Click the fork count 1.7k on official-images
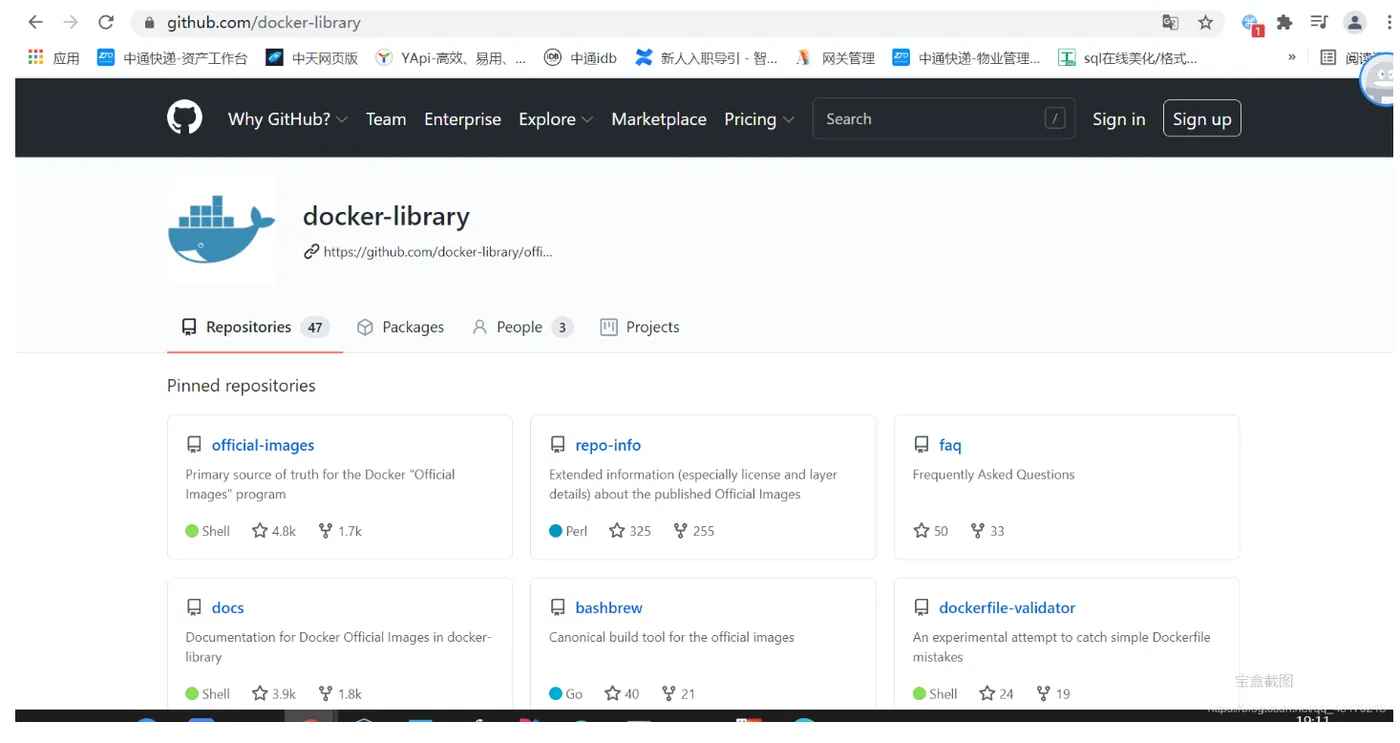The width and height of the screenshot is (1400, 743). [x=340, y=531]
